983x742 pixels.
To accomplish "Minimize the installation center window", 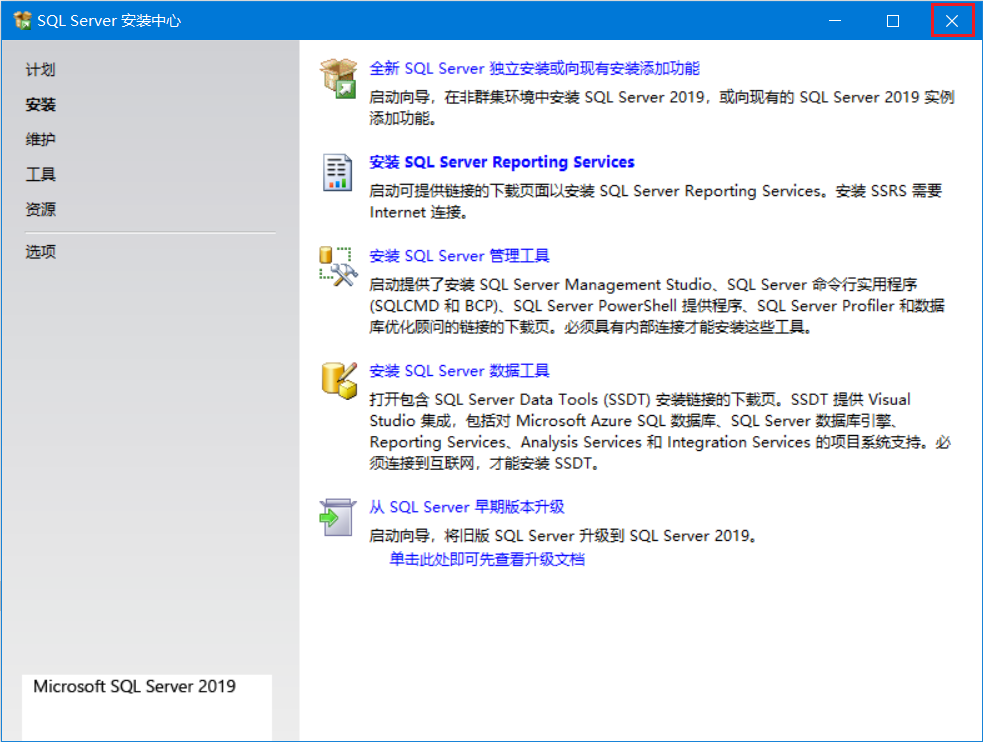I will pos(835,21).
